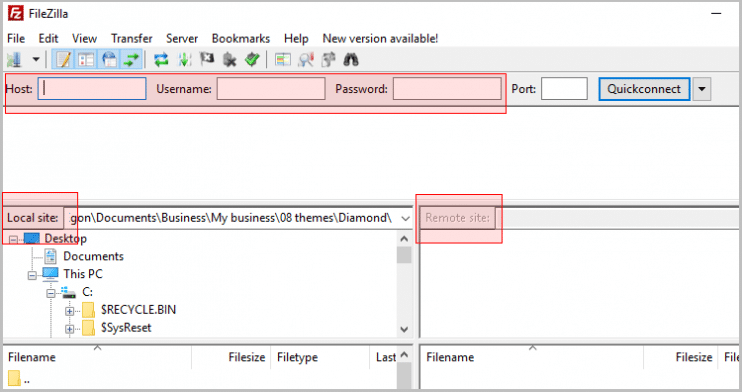Search files with binoculars icon

click(351, 60)
